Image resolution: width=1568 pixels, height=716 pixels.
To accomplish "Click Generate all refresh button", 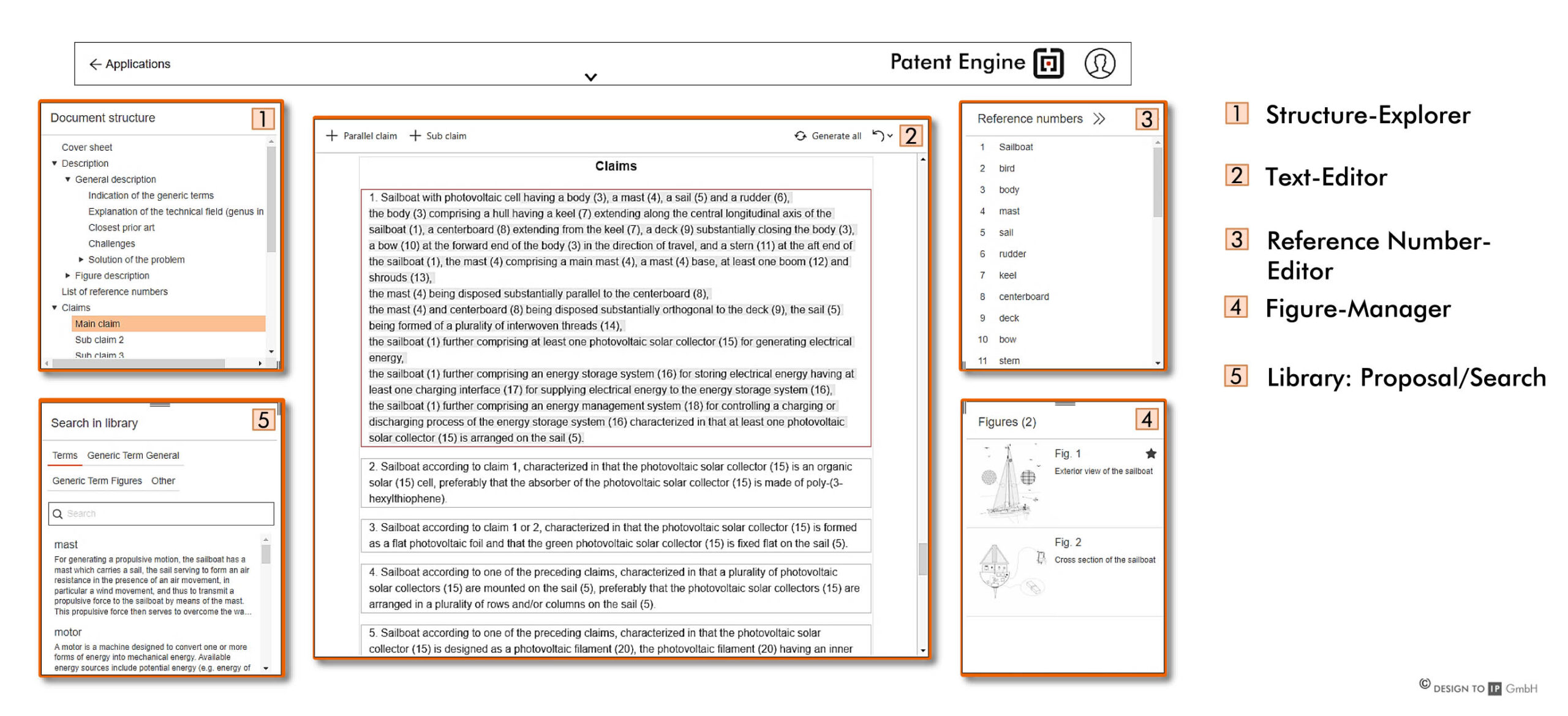I will pos(827,136).
